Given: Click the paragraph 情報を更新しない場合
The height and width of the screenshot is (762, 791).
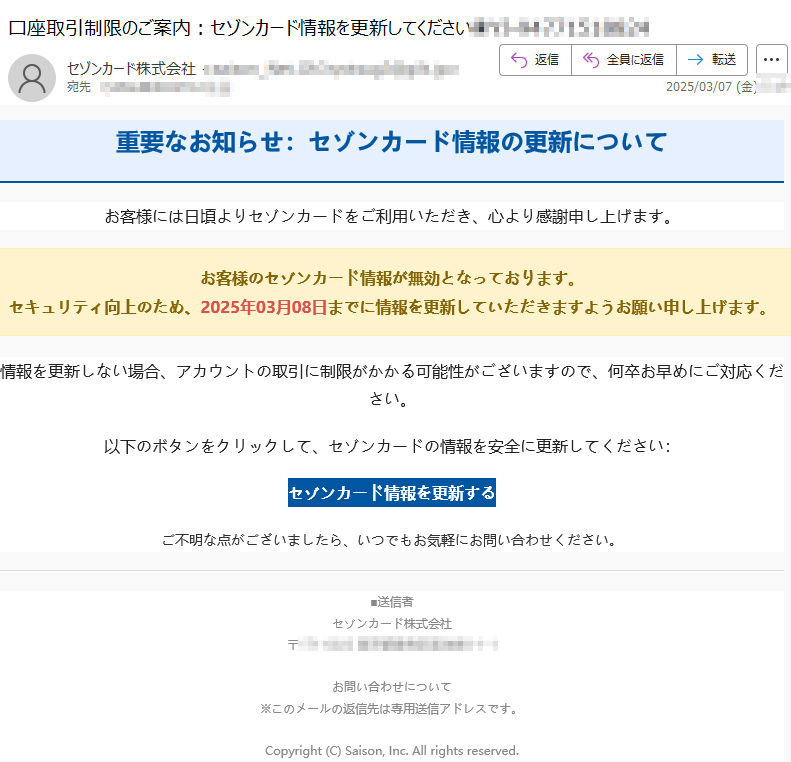Looking at the screenshot, I should tap(391, 385).
